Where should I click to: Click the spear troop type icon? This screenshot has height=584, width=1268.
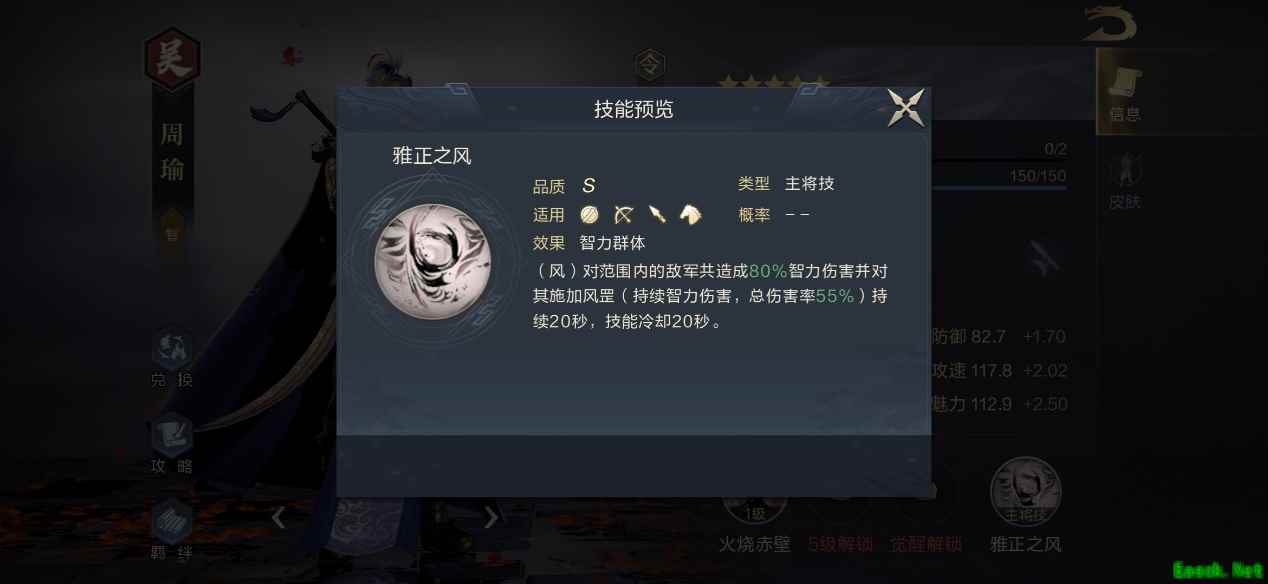point(657,214)
